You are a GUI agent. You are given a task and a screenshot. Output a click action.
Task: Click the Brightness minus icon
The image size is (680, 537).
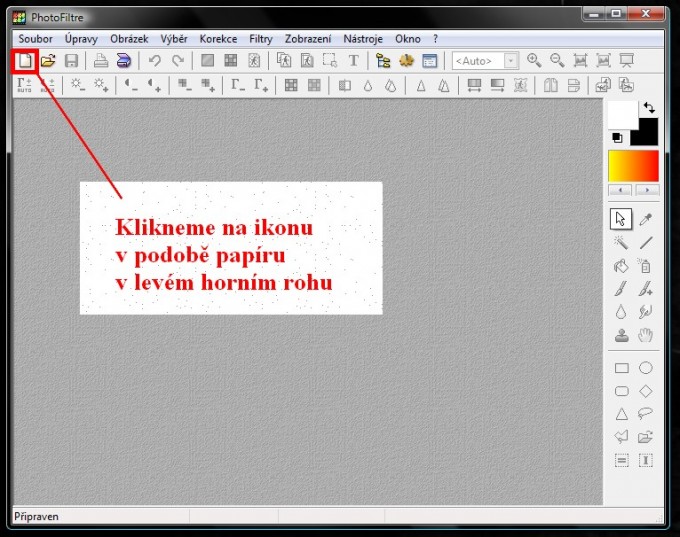click(78, 85)
